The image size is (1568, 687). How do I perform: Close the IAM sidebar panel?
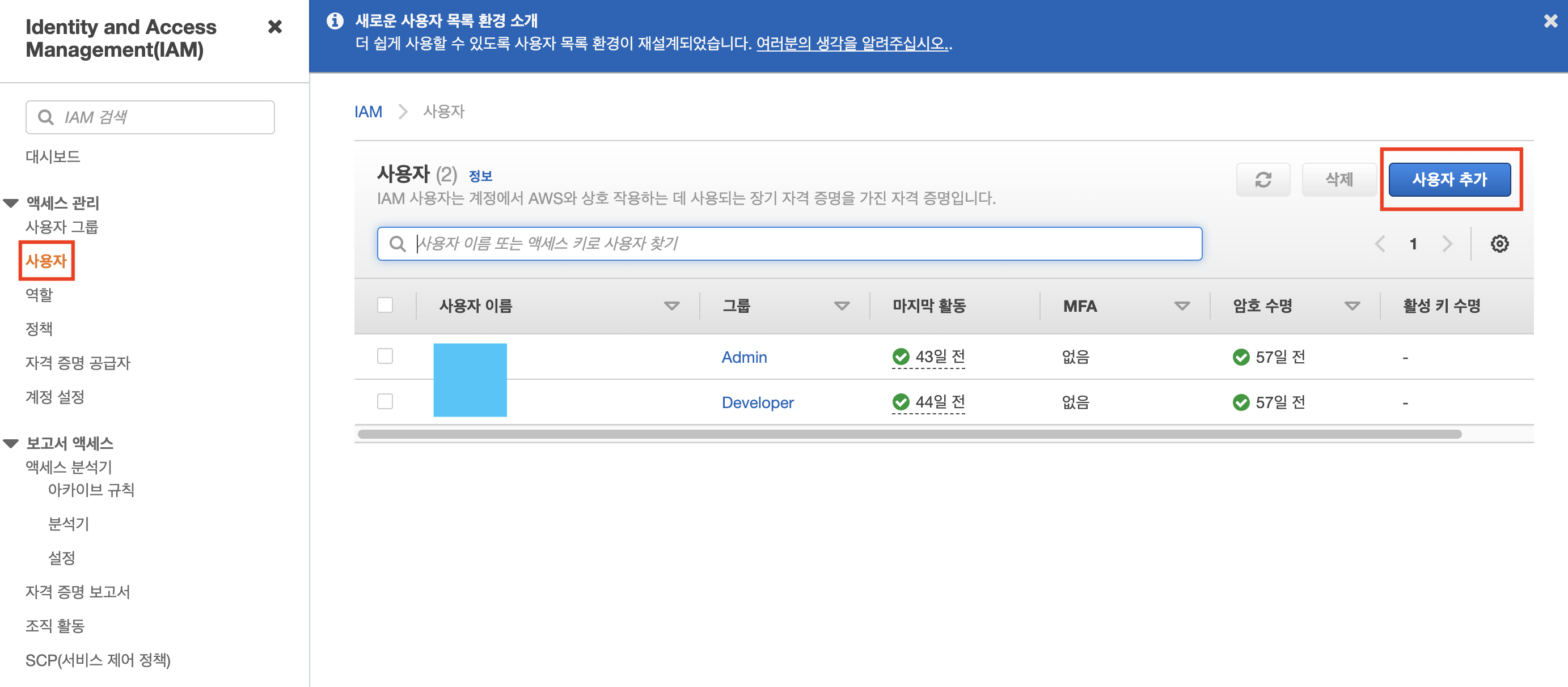274,27
